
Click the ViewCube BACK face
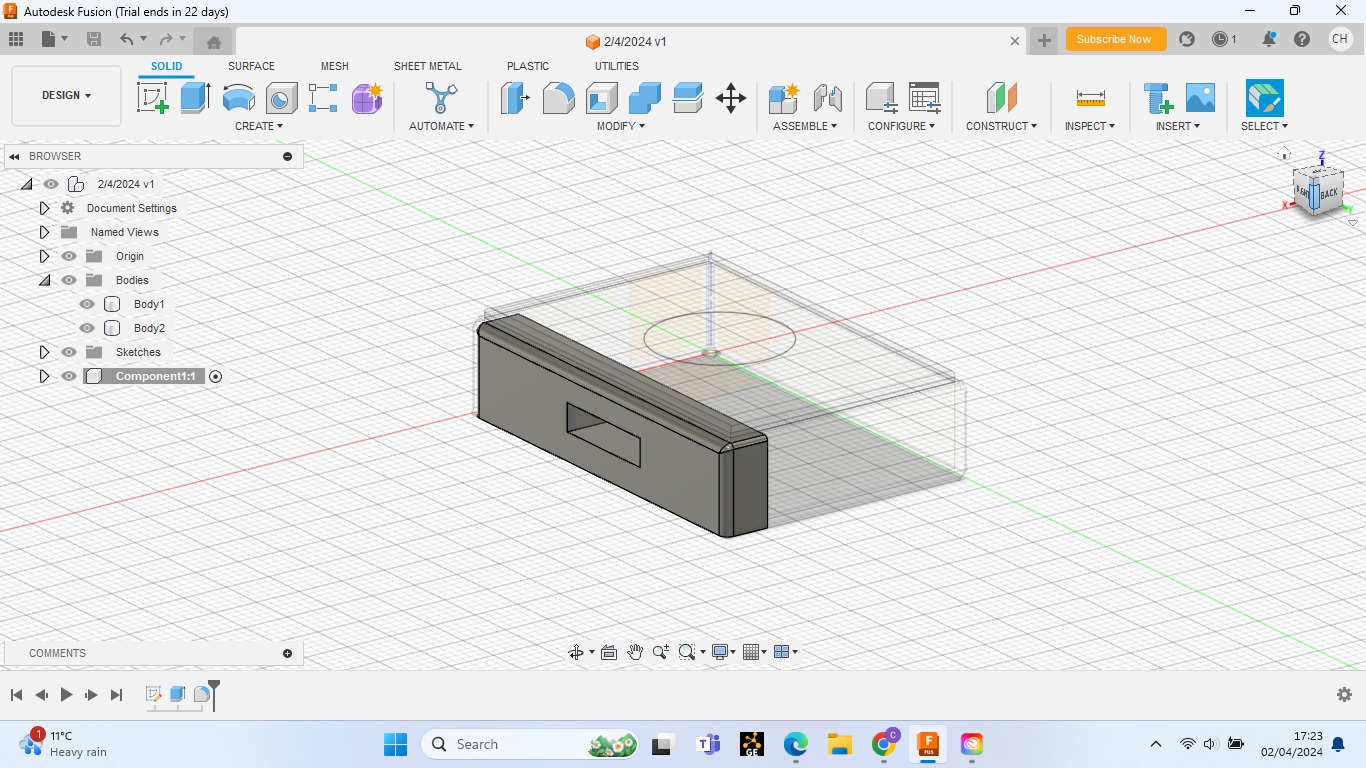pyautogui.click(x=1329, y=193)
